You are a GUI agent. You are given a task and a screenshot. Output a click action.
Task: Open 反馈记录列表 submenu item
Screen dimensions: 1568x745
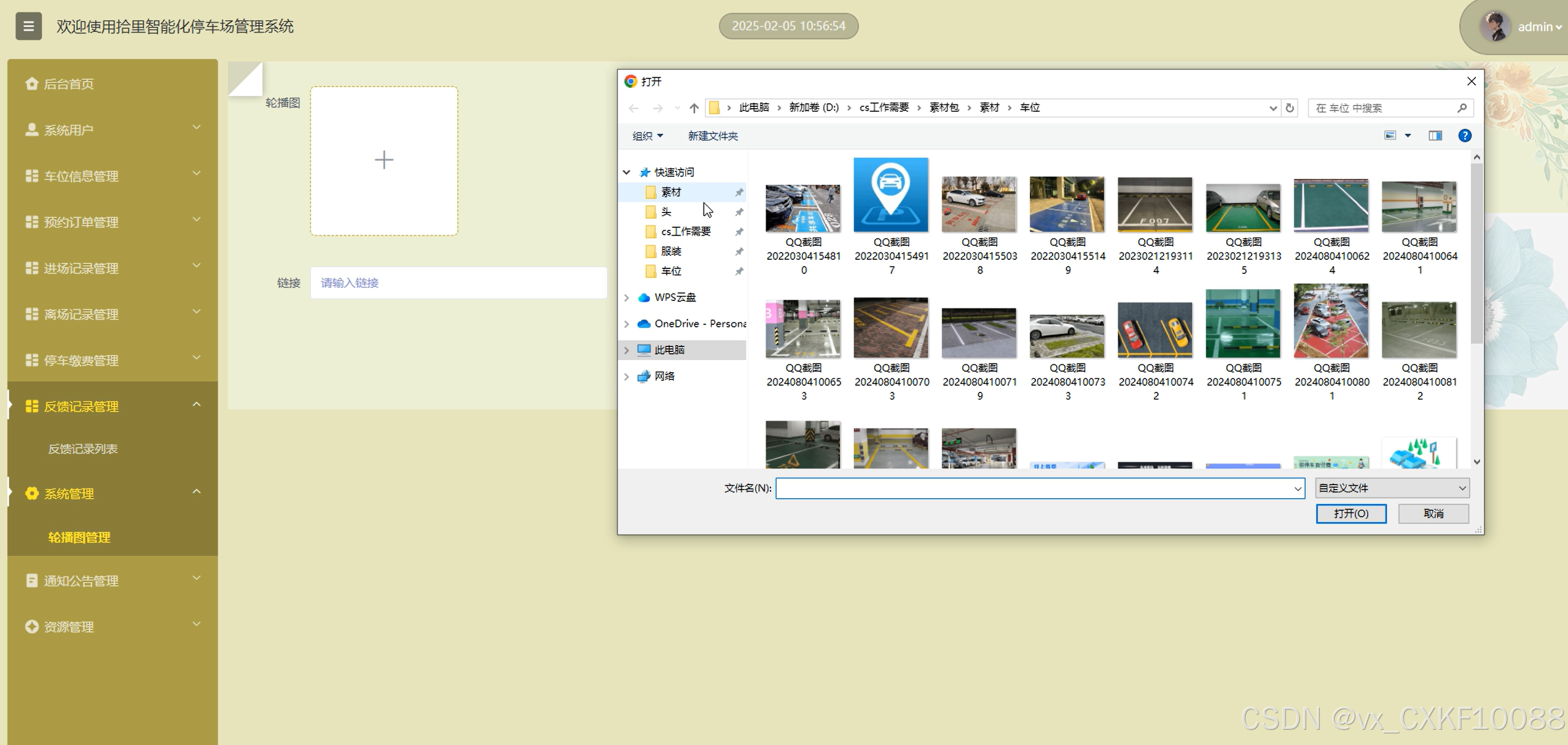point(83,449)
